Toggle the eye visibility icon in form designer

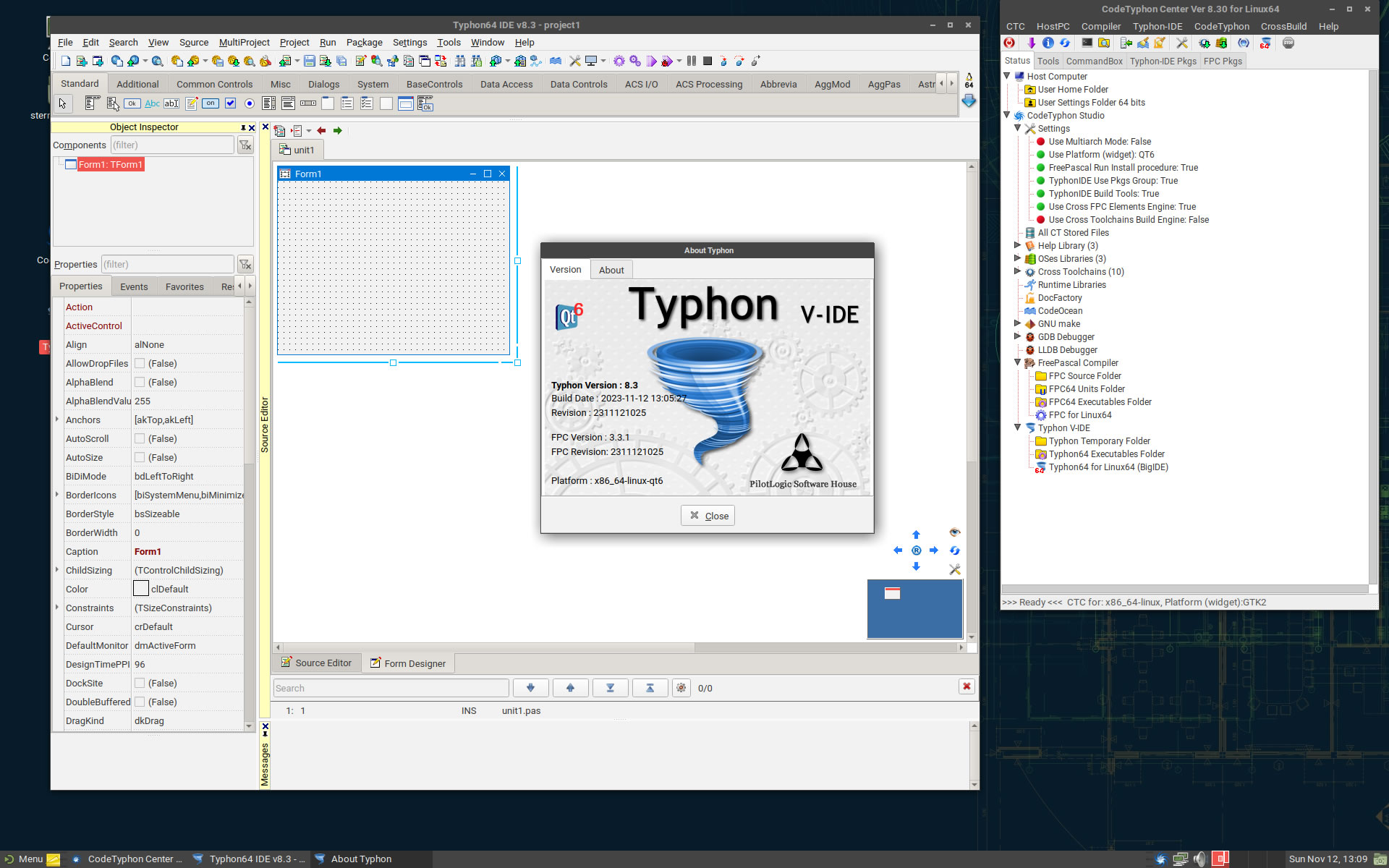point(955,532)
